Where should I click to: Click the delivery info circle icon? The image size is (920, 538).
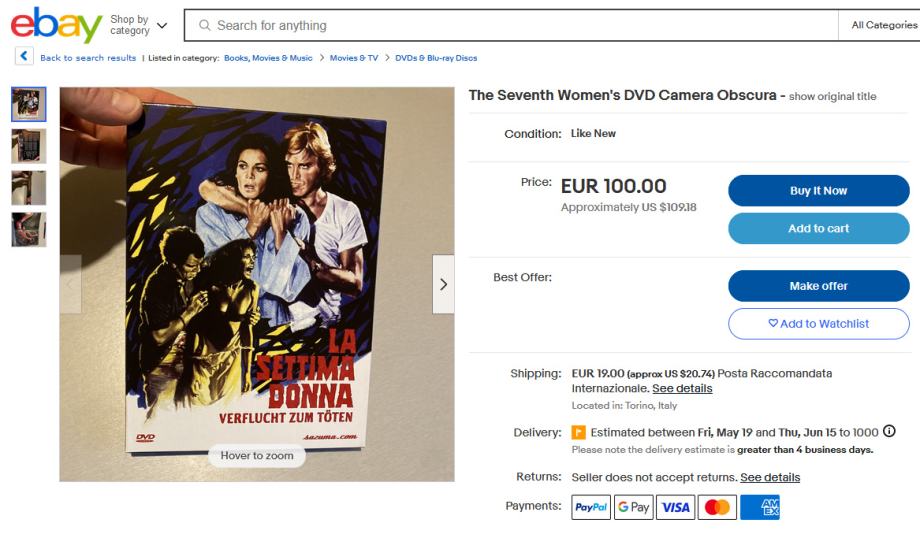click(888, 432)
